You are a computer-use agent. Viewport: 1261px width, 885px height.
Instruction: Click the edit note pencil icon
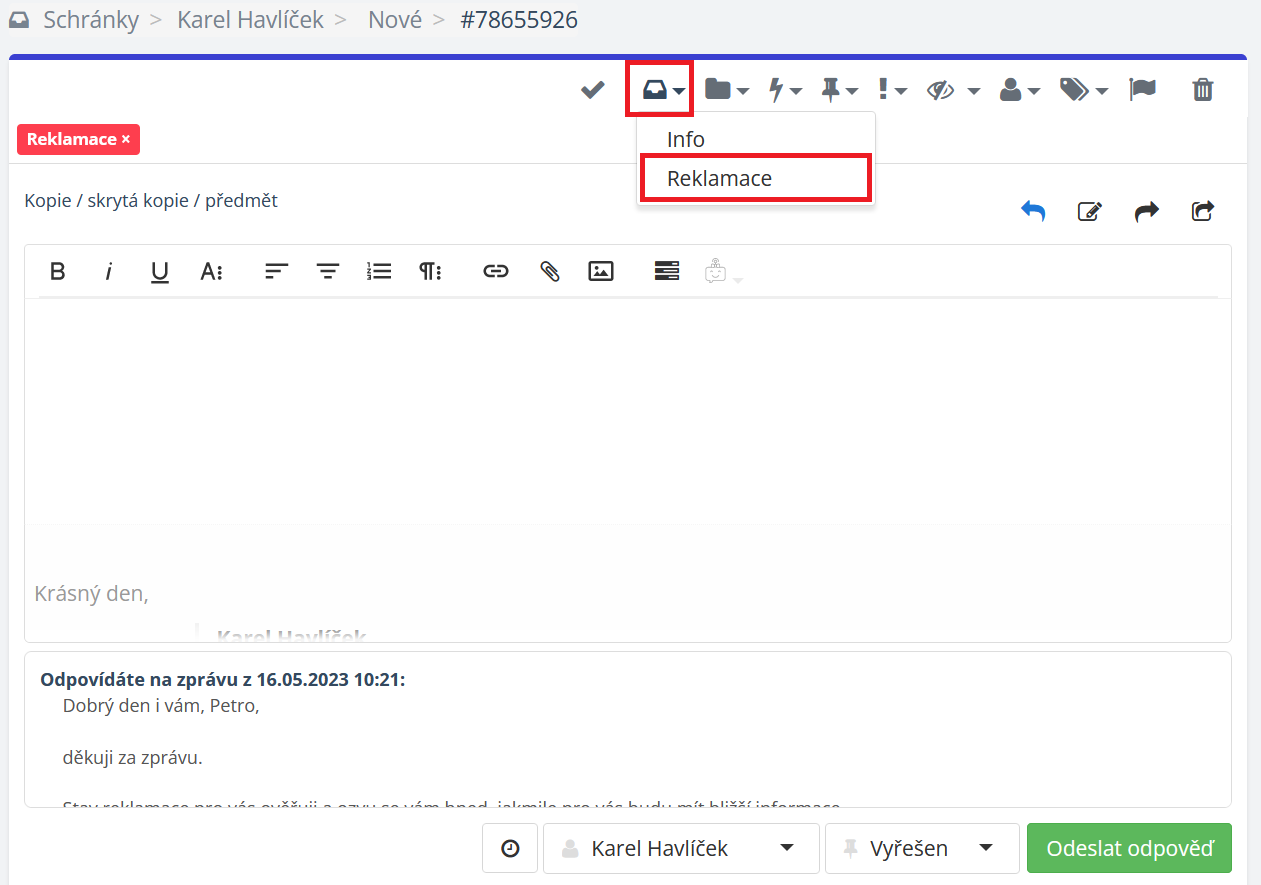point(1089,211)
